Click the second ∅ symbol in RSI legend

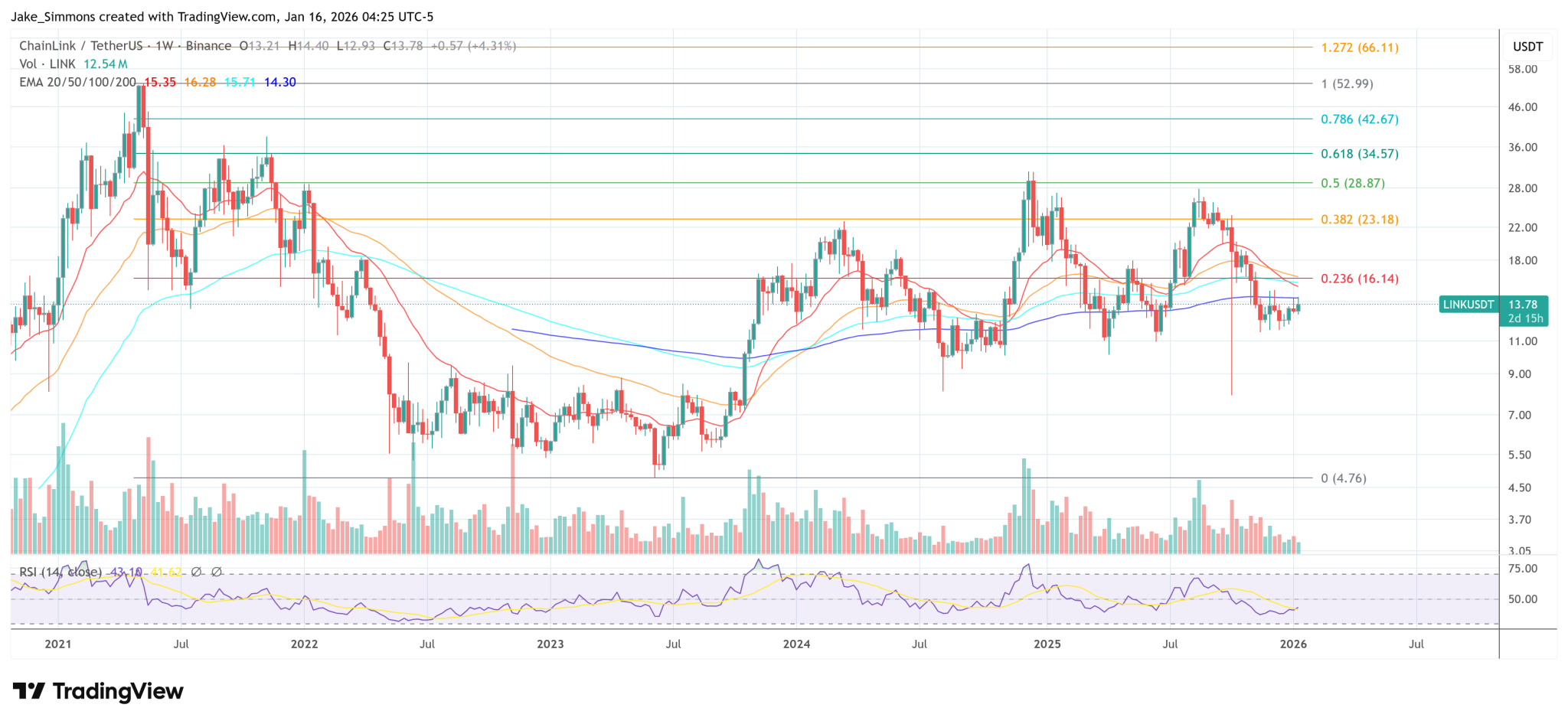[216, 572]
